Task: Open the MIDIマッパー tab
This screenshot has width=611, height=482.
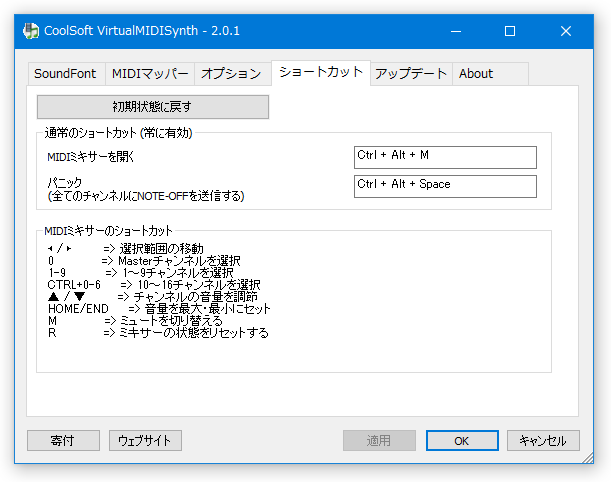Action: click(x=150, y=73)
